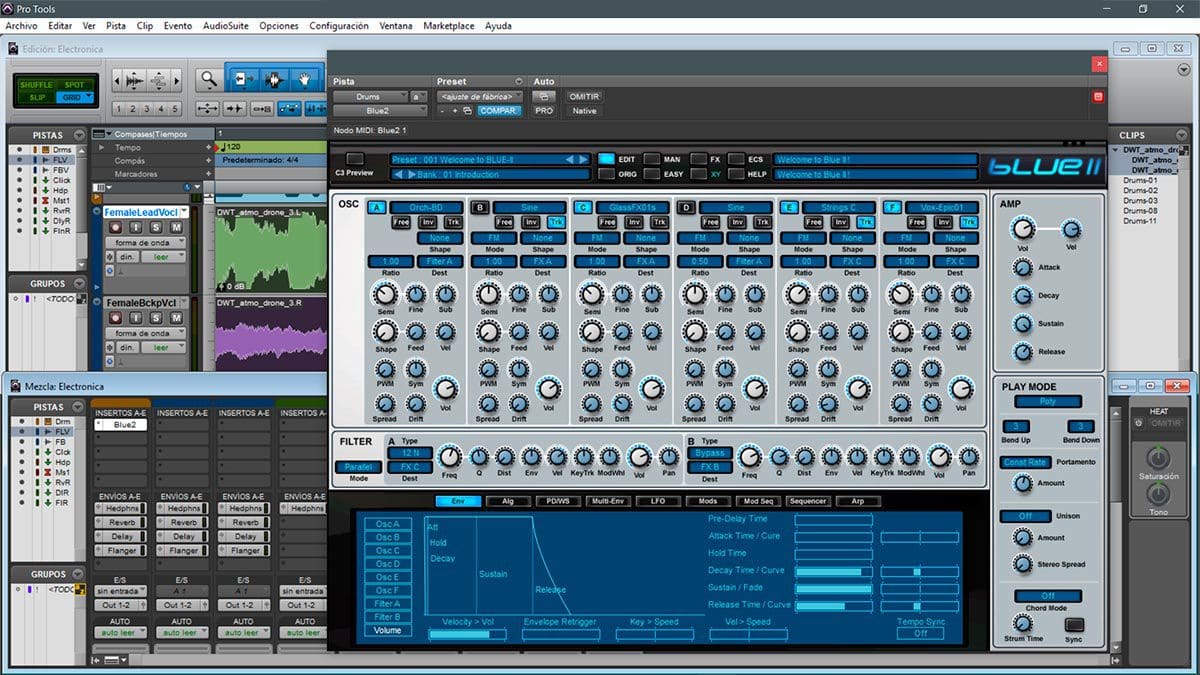Click the plug-in automation enable icon under Auto
This screenshot has height=675, width=1200.
pos(544,97)
